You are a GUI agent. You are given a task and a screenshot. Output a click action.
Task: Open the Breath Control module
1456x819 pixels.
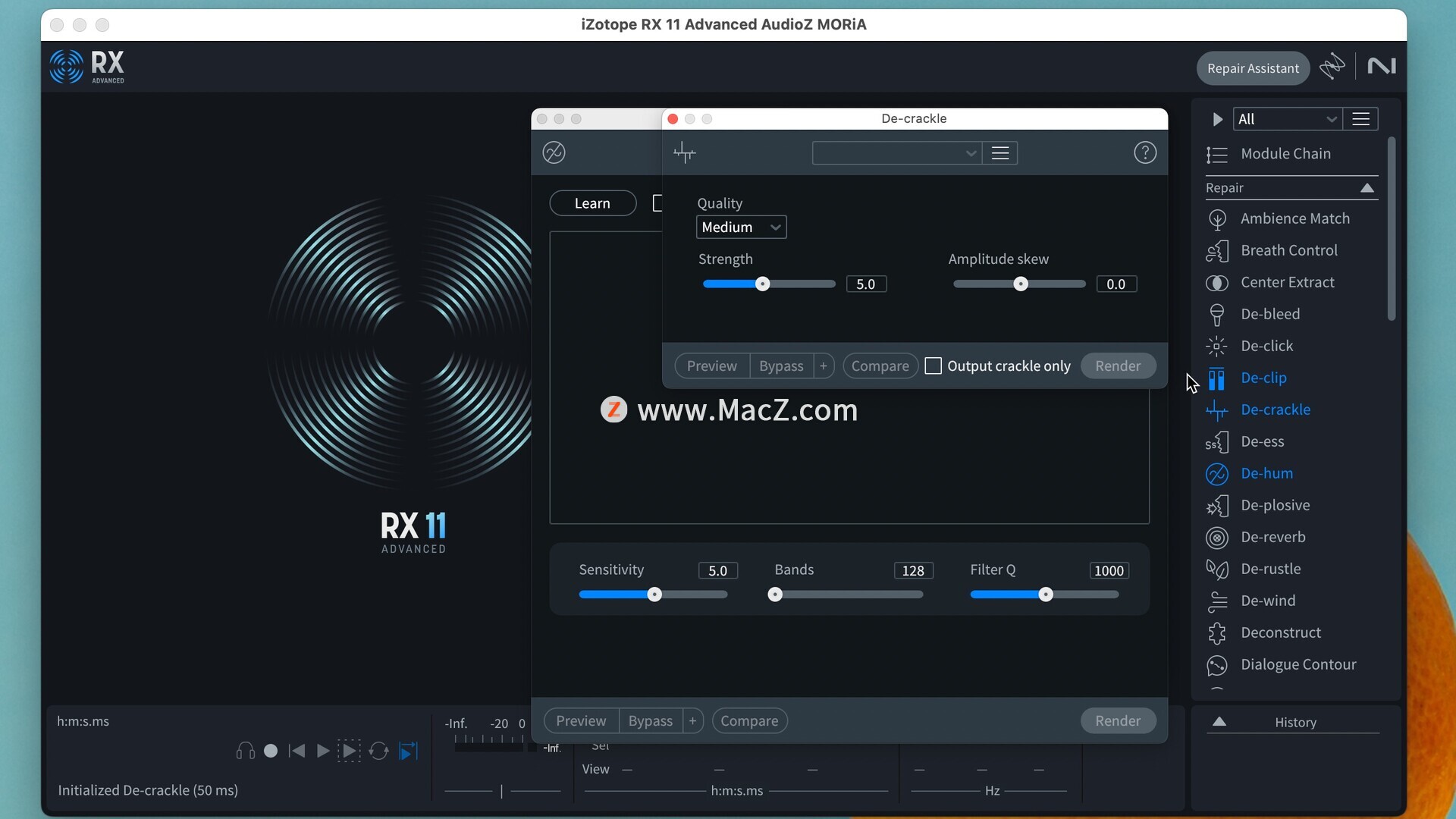(x=1289, y=250)
